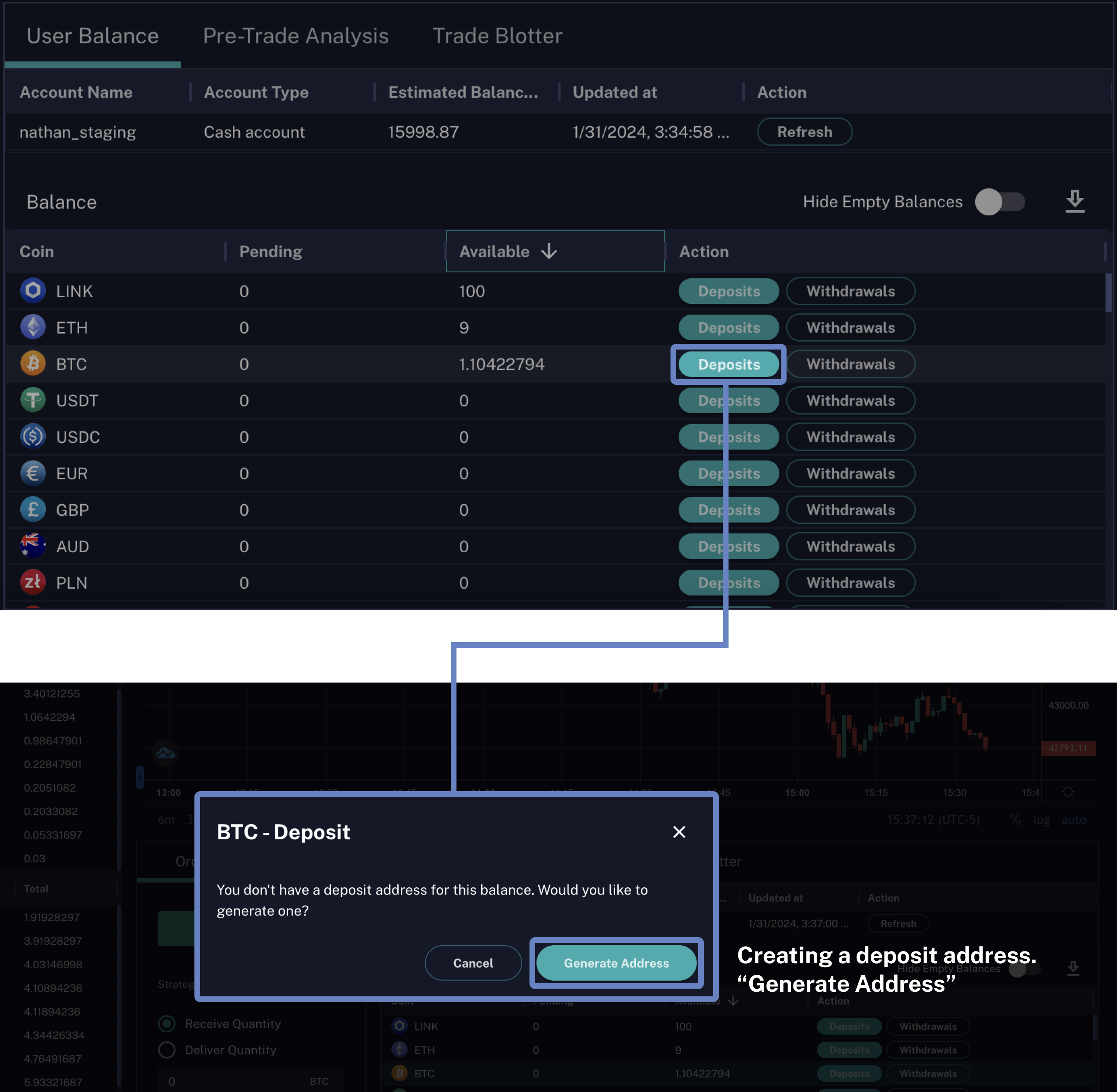
Task: Click Cancel in deposit dialog
Action: point(473,963)
